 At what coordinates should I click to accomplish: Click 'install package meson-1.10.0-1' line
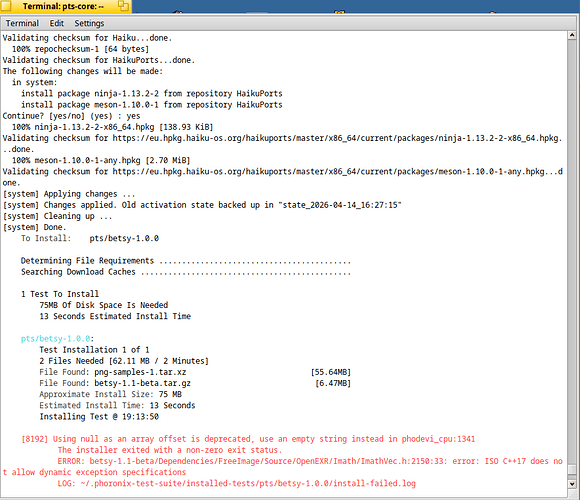pyautogui.click(x=152, y=105)
